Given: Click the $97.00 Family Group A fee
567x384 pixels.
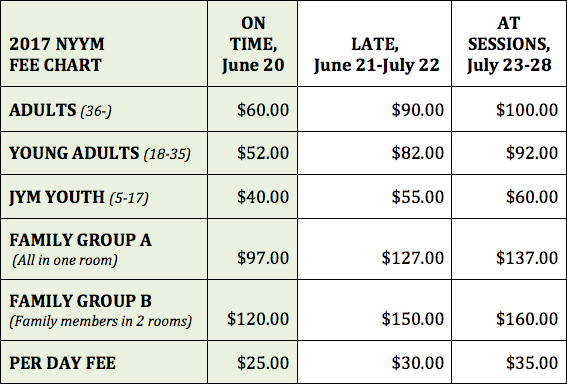Looking at the screenshot, I should pos(263,258).
